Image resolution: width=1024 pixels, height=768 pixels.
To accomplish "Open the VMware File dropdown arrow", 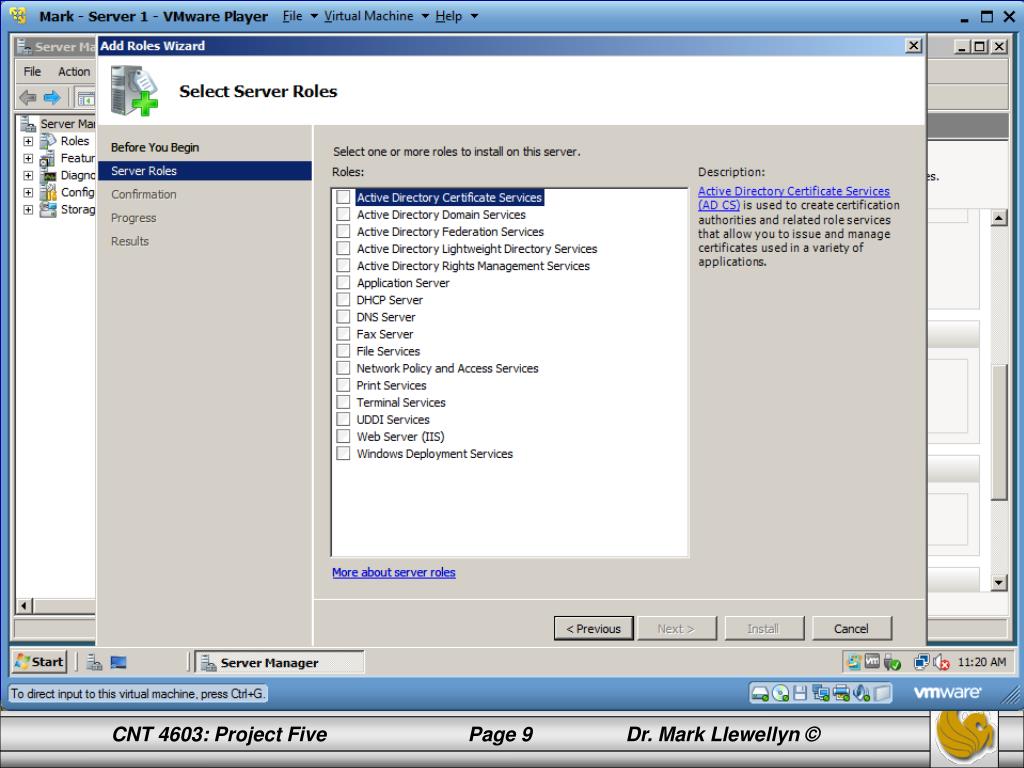I will [x=313, y=16].
